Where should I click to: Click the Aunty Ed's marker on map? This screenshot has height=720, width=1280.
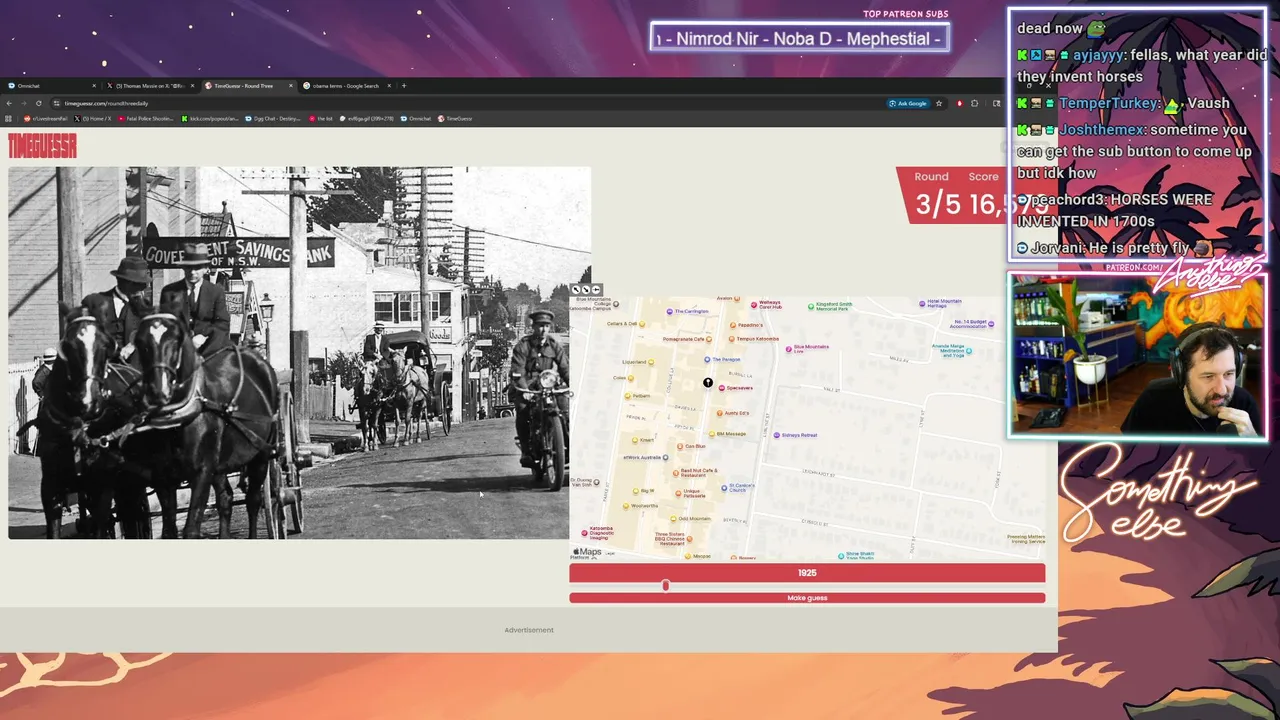tap(720, 413)
